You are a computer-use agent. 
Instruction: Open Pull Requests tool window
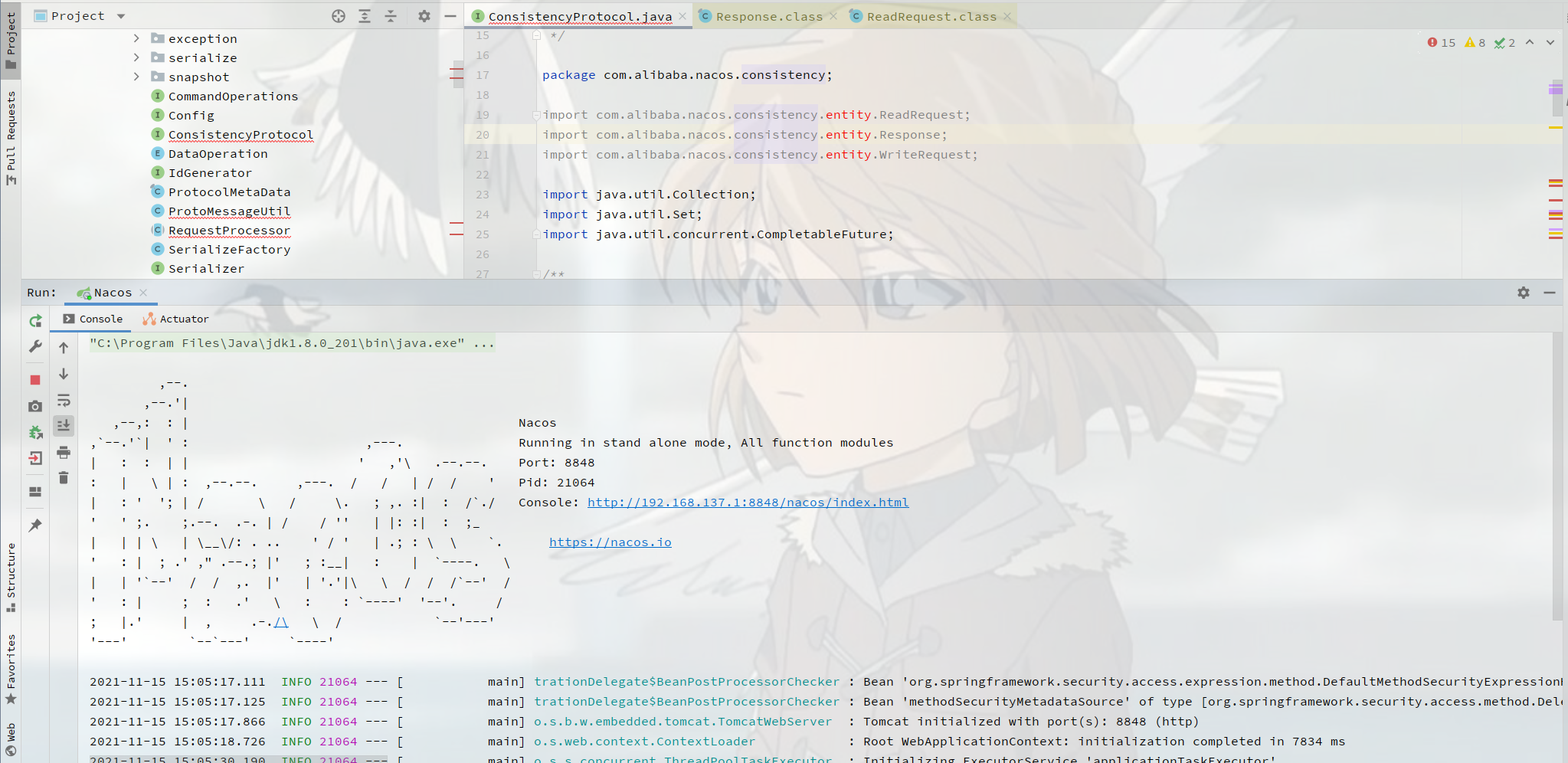click(x=11, y=138)
